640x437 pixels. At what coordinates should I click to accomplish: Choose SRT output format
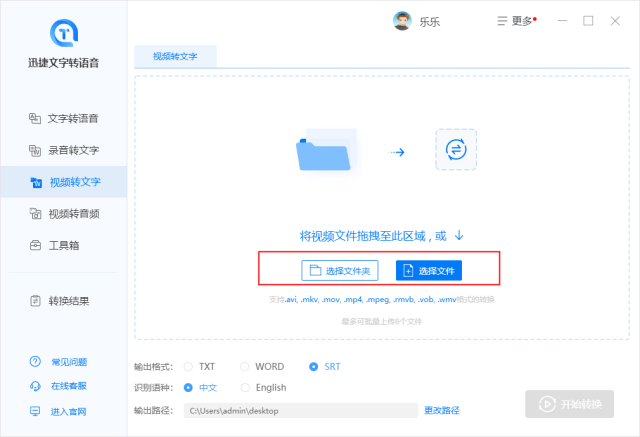click(314, 367)
